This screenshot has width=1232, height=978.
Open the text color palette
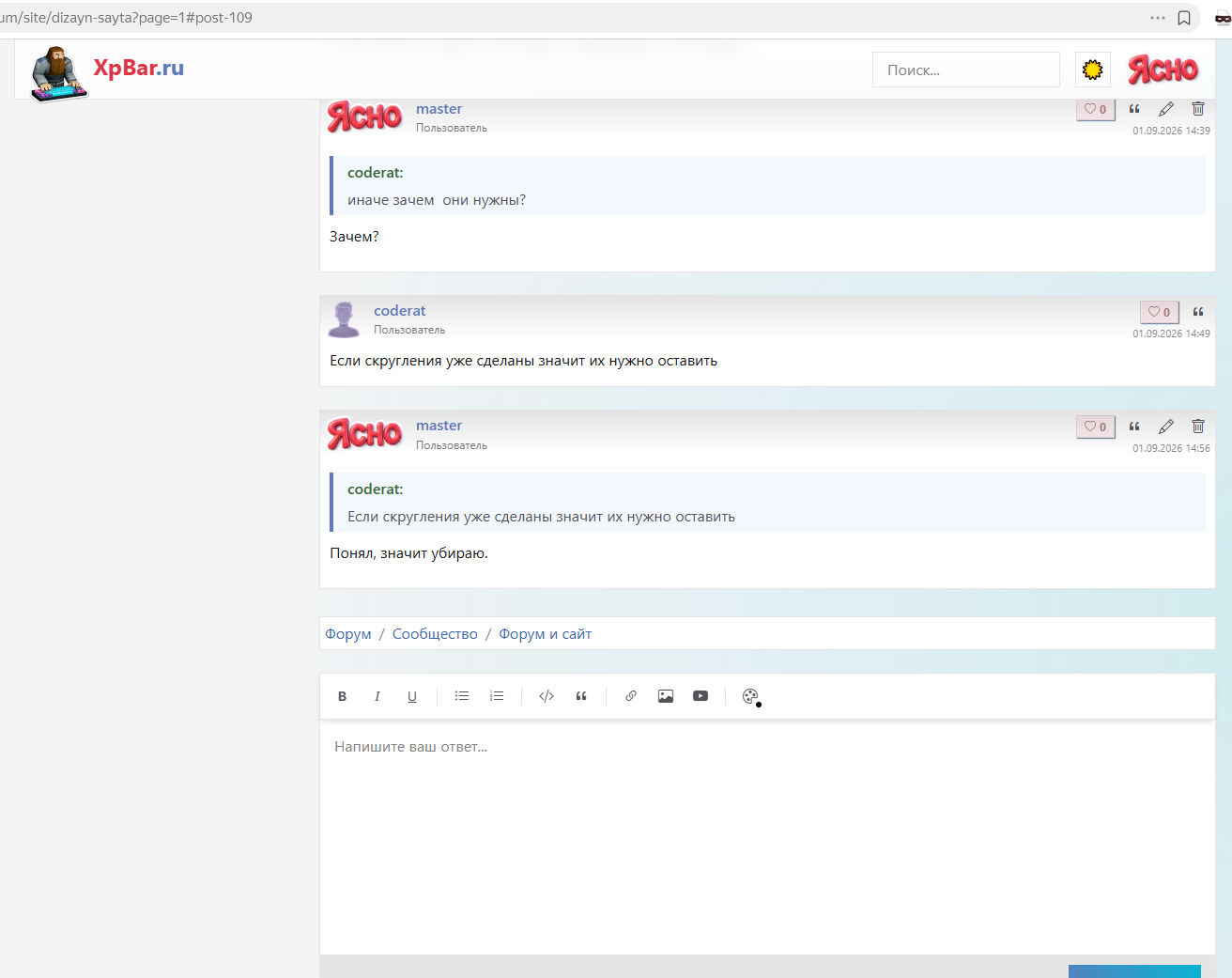tap(750, 696)
